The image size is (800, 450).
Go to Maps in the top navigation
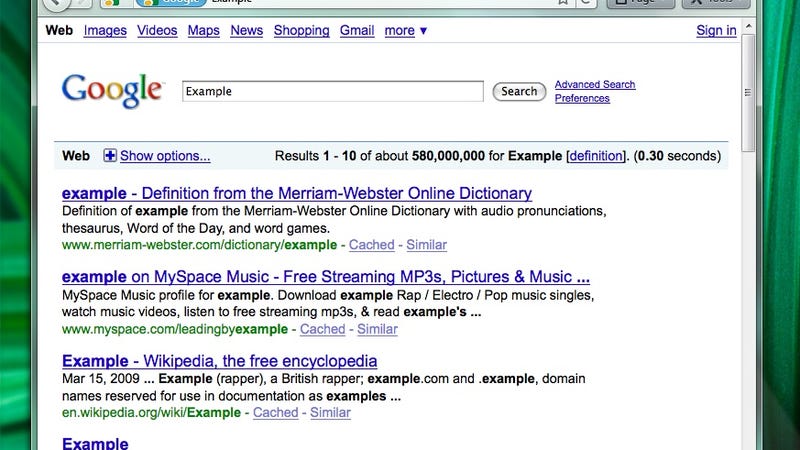click(204, 31)
